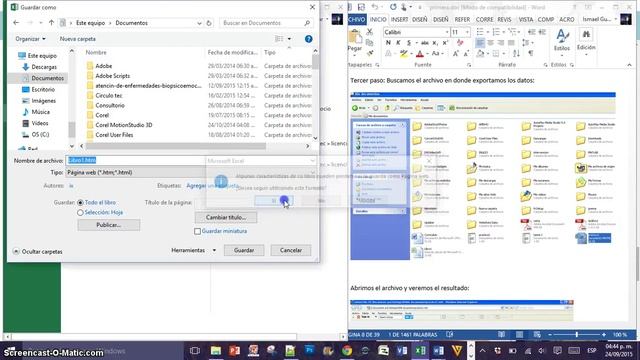This screenshot has width=640, height=360.
Task: Open the Herramientas dropdown
Action: [194, 250]
